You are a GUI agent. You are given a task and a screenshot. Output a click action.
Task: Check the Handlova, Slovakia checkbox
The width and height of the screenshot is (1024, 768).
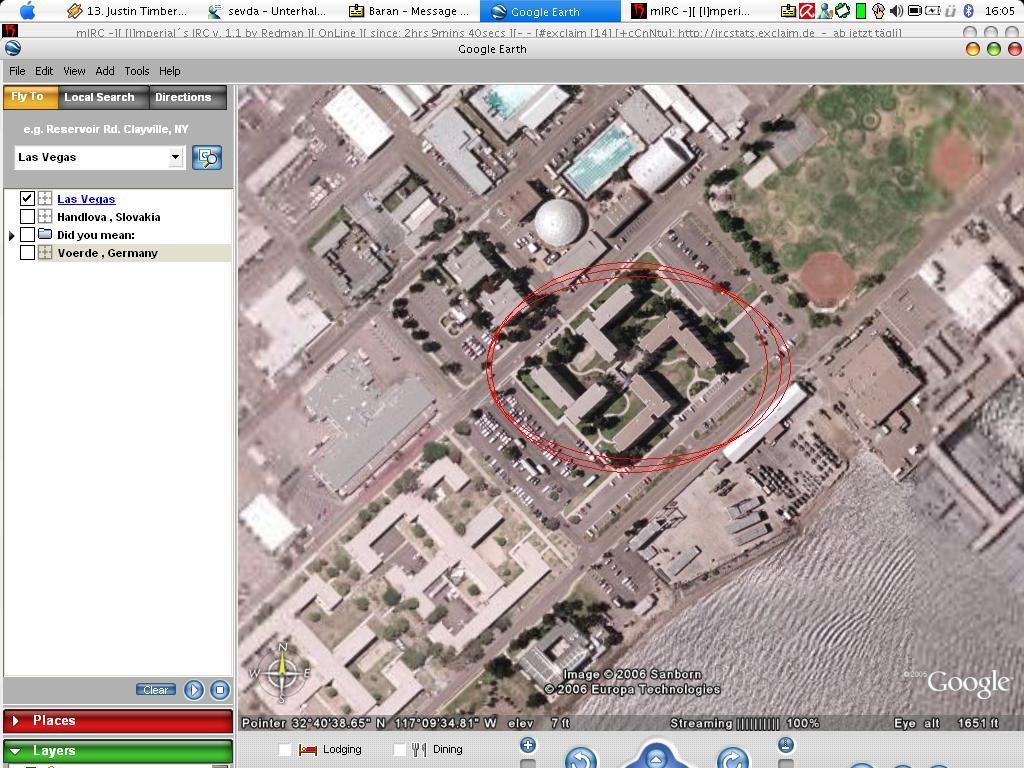[x=27, y=216]
